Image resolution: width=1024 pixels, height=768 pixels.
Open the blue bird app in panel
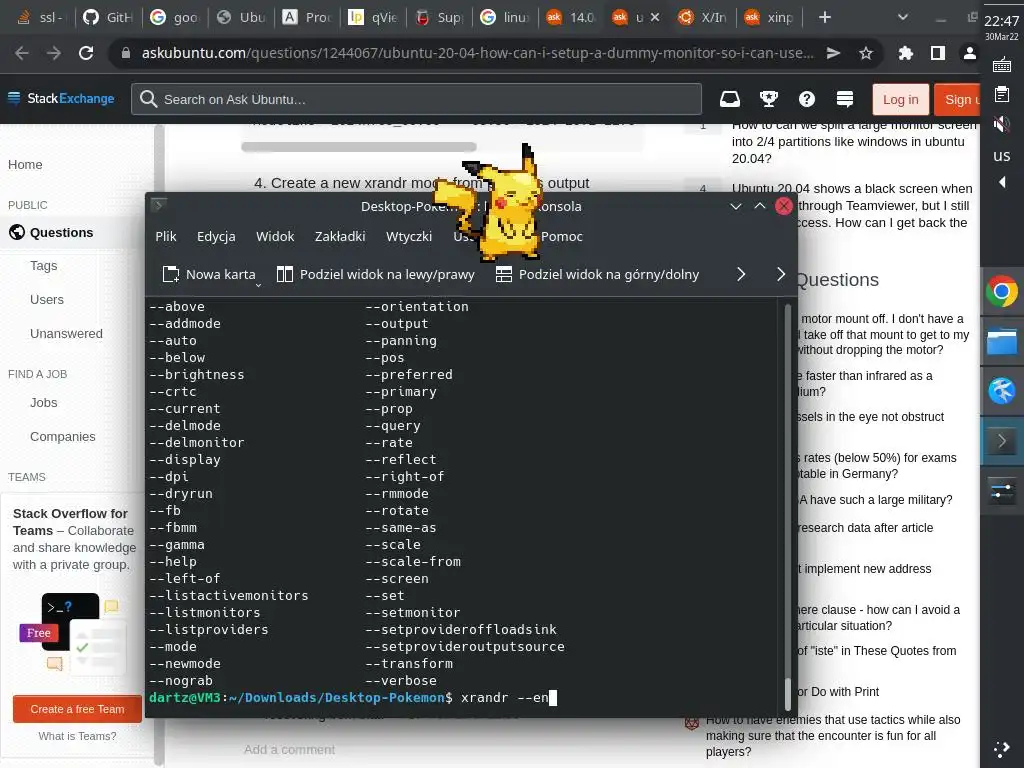tap(1002, 391)
